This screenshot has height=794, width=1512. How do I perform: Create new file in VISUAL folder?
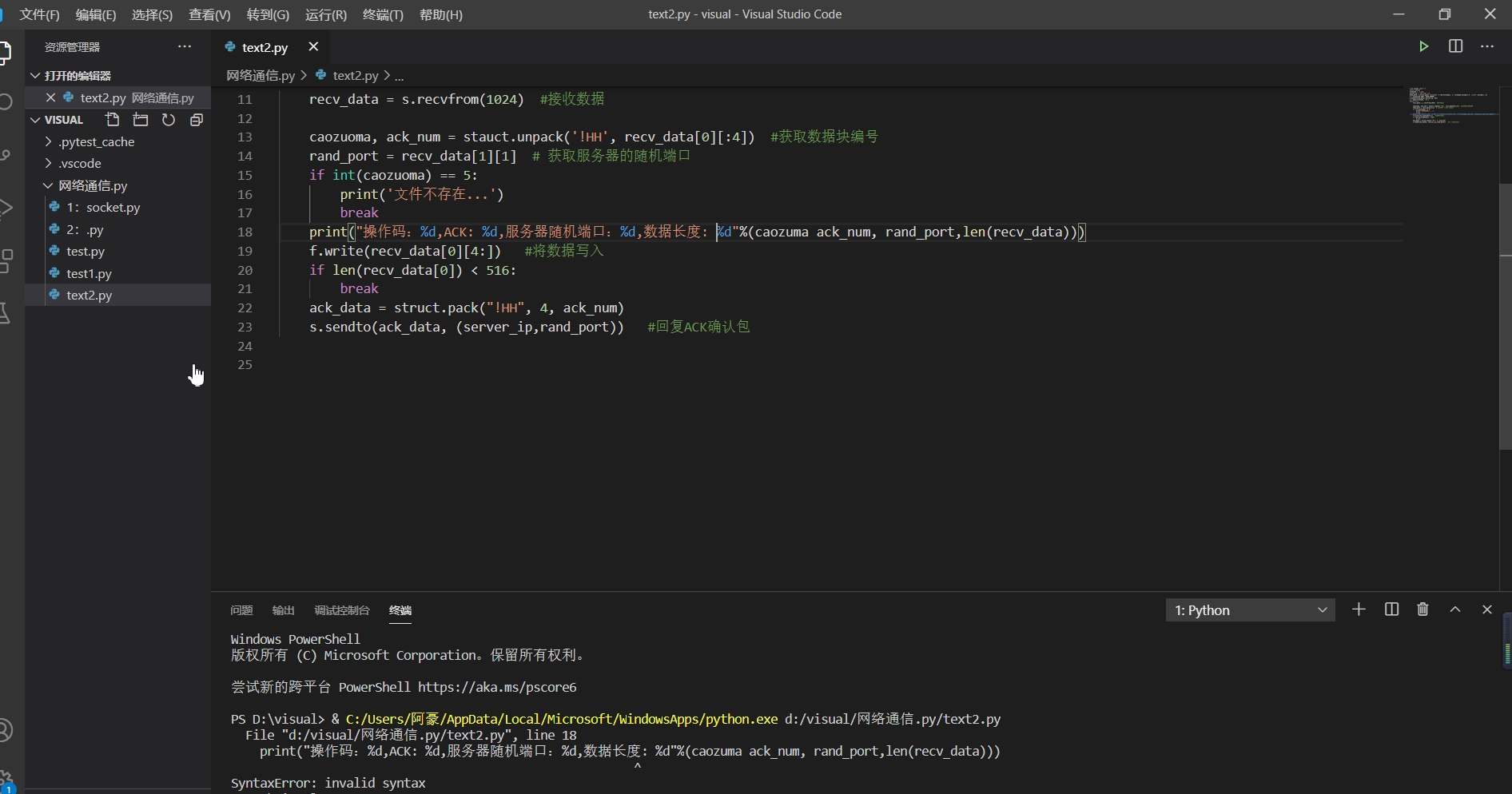pos(112,120)
